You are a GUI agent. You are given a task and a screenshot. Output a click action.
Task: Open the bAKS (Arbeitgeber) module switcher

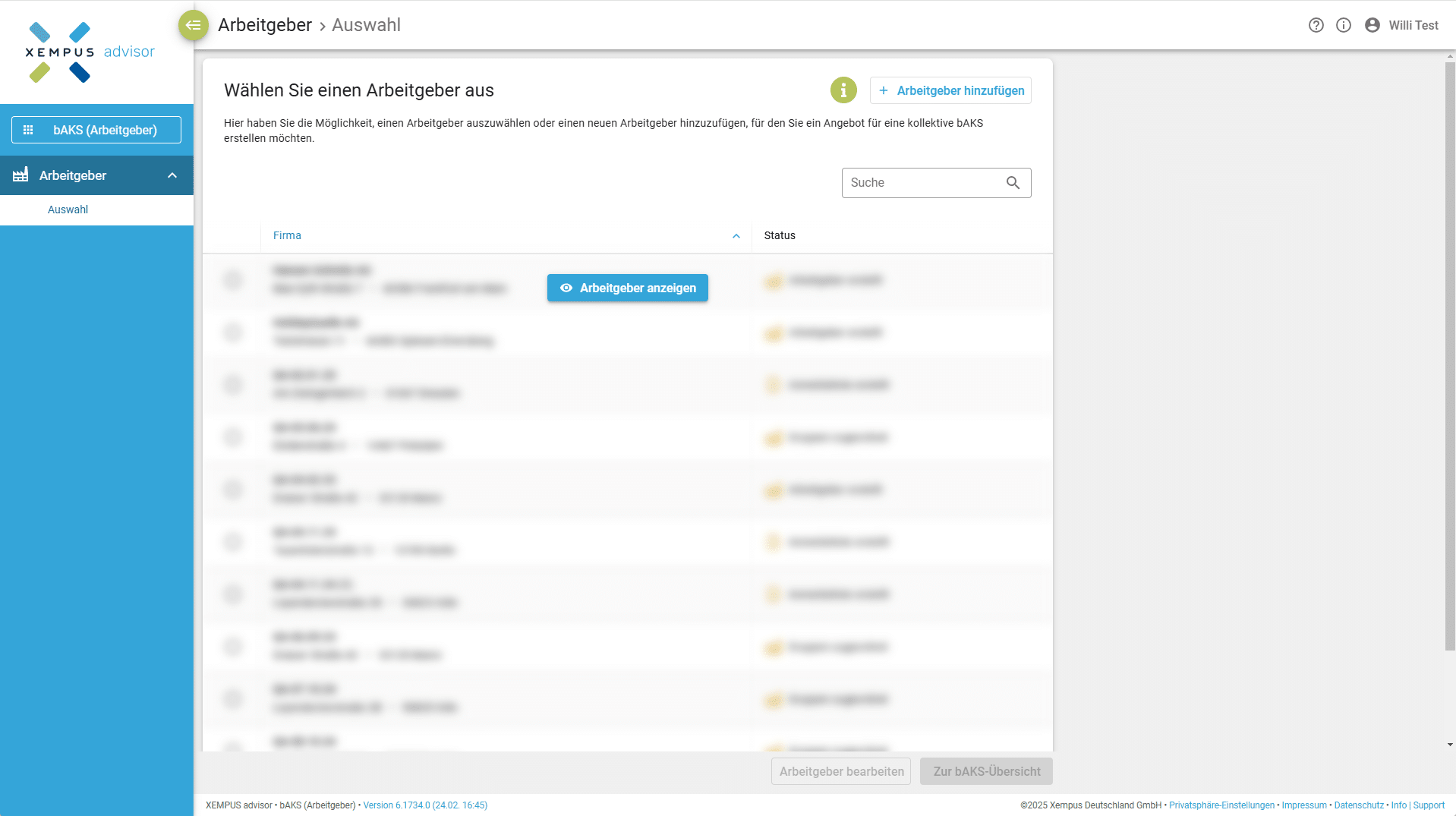click(96, 130)
